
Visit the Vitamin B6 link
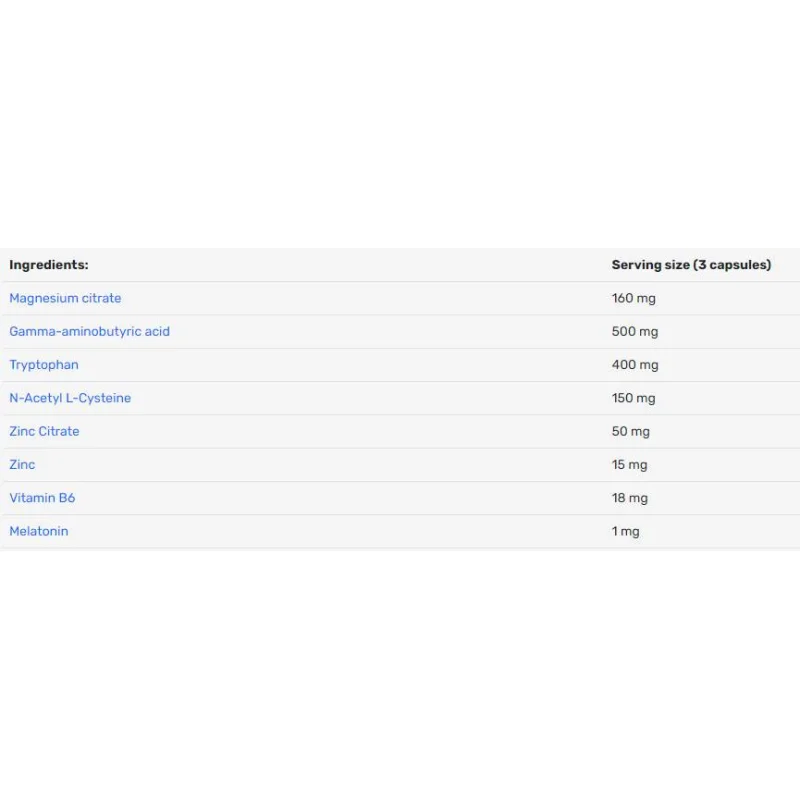42,497
